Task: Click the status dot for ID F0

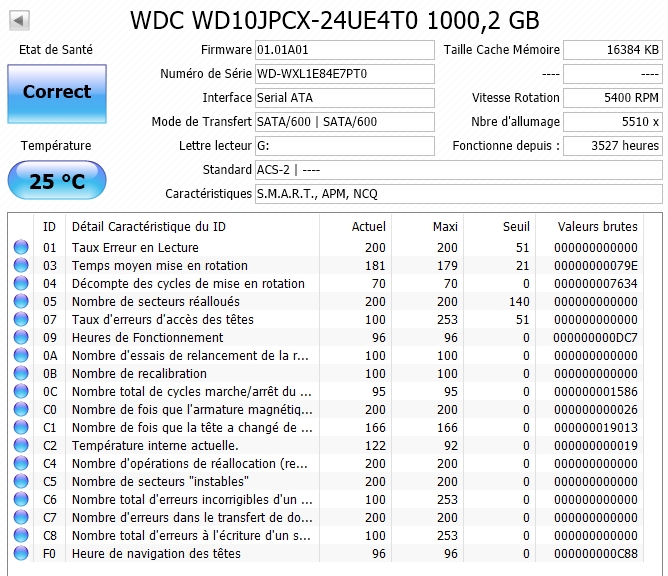Action: 21,553
